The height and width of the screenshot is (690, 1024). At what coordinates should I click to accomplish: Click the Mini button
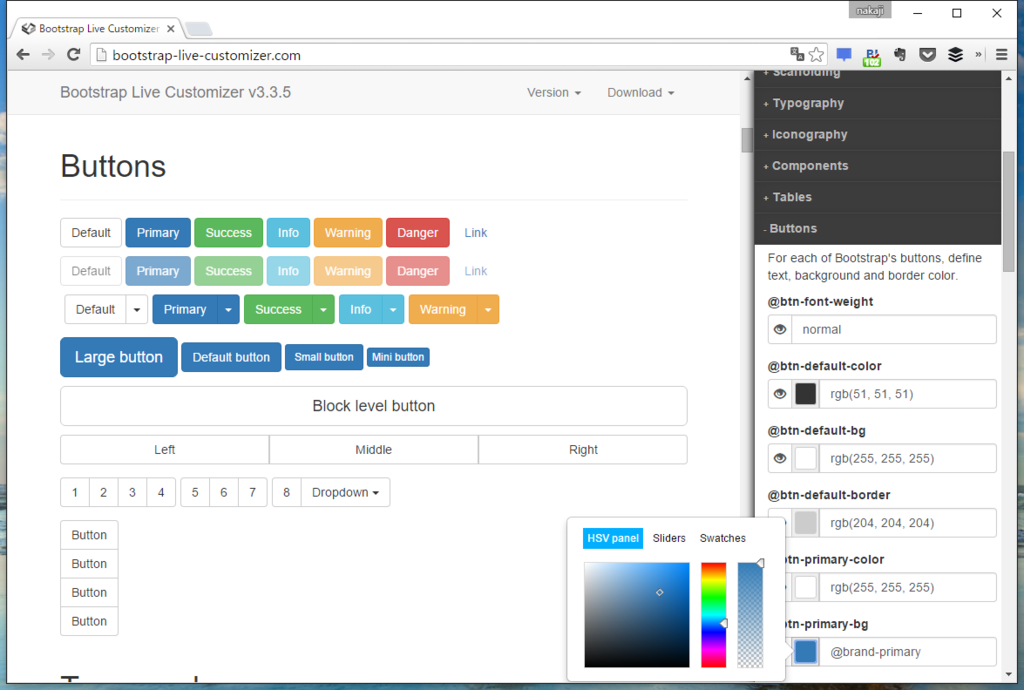click(398, 357)
